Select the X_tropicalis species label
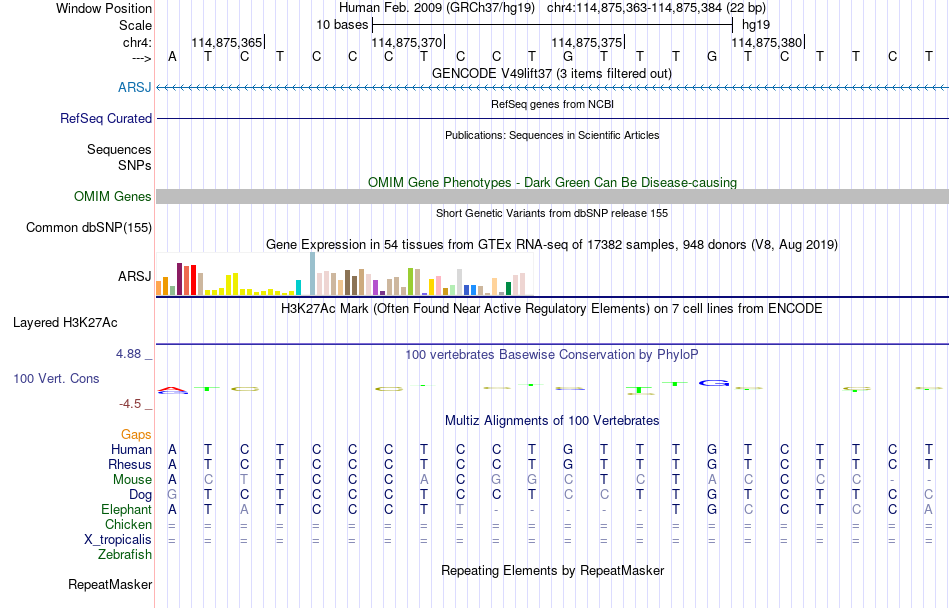 coord(118,540)
